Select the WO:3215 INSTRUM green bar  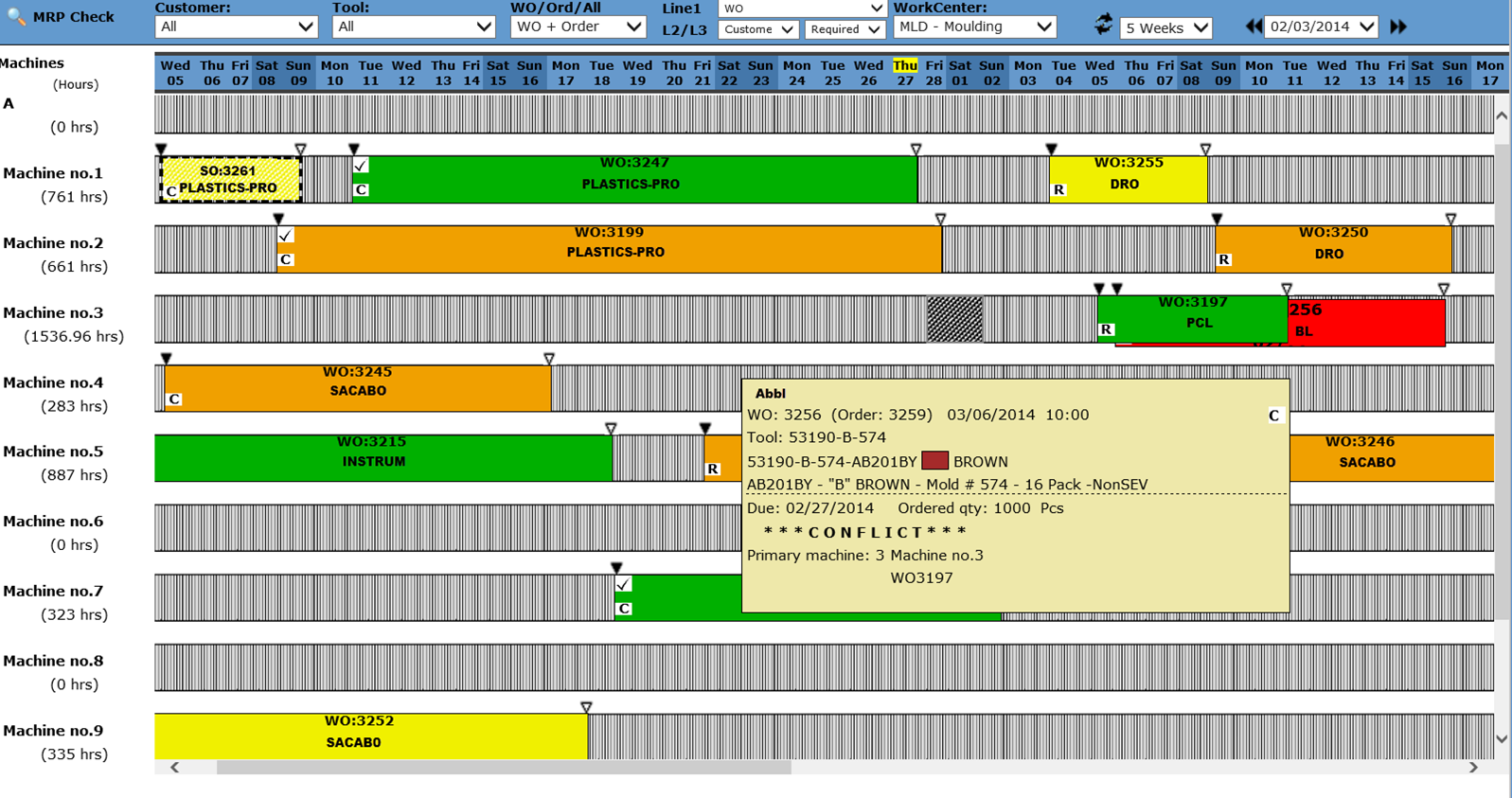pos(383,458)
